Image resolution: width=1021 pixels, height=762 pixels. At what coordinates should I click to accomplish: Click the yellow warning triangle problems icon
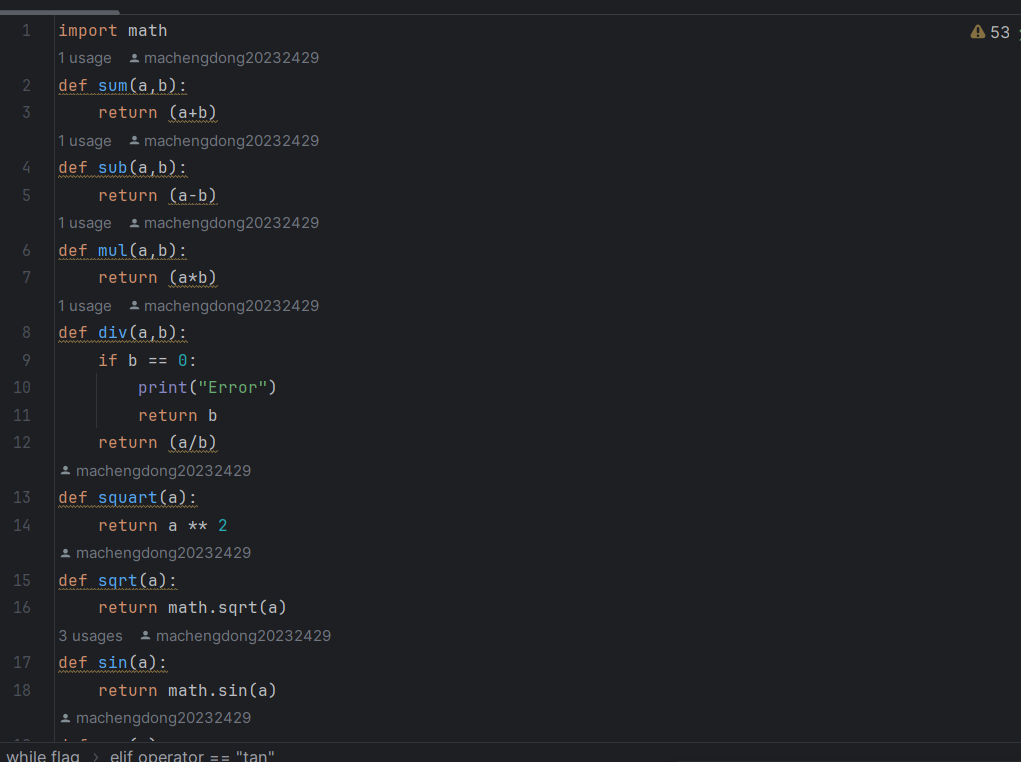click(978, 32)
